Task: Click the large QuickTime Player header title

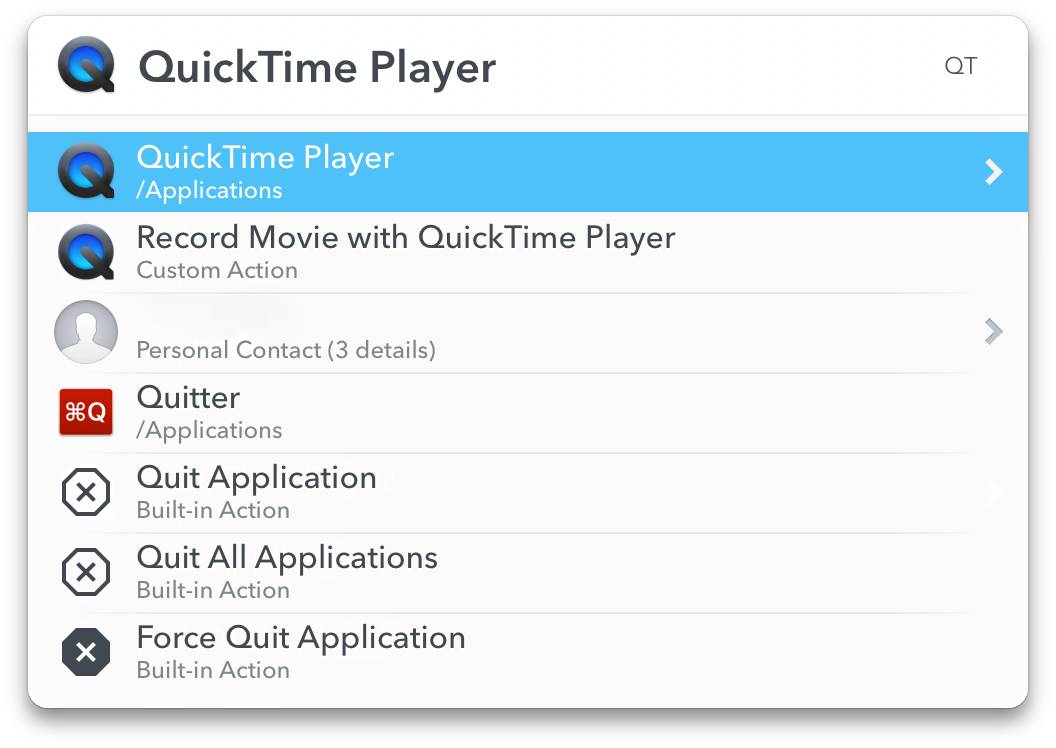Action: (317, 67)
